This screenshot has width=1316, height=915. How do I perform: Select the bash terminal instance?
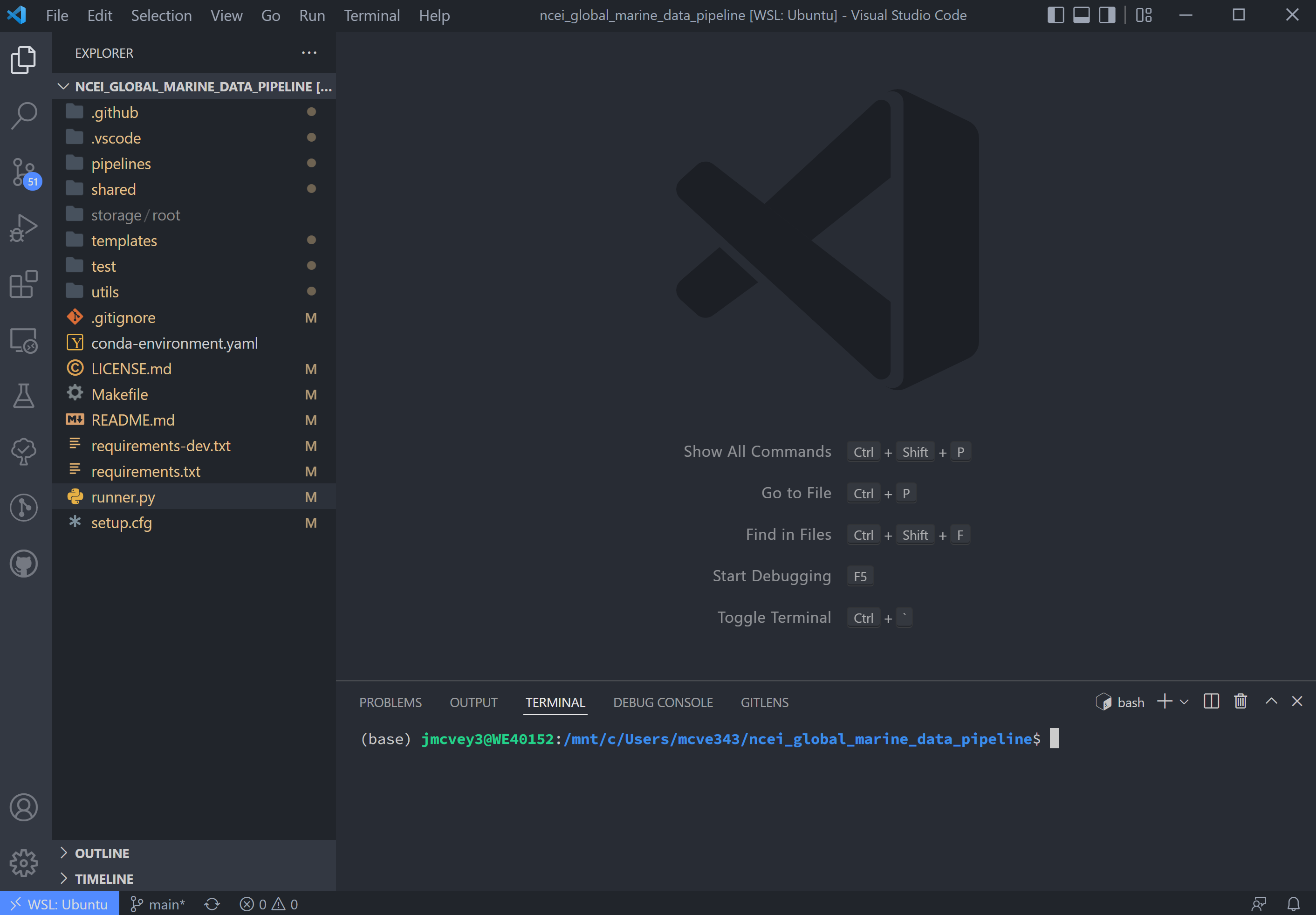pos(1119,702)
